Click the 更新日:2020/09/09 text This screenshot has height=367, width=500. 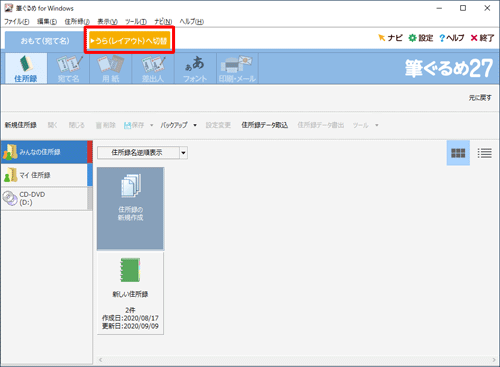[130, 326]
